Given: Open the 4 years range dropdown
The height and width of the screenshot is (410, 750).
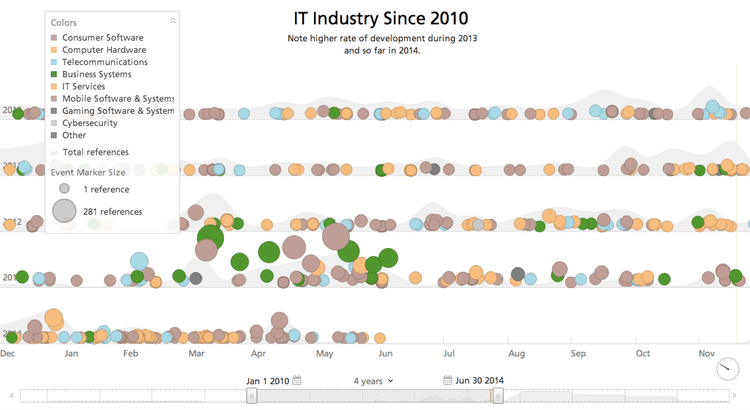Looking at the screenshot, I should 374,380.
